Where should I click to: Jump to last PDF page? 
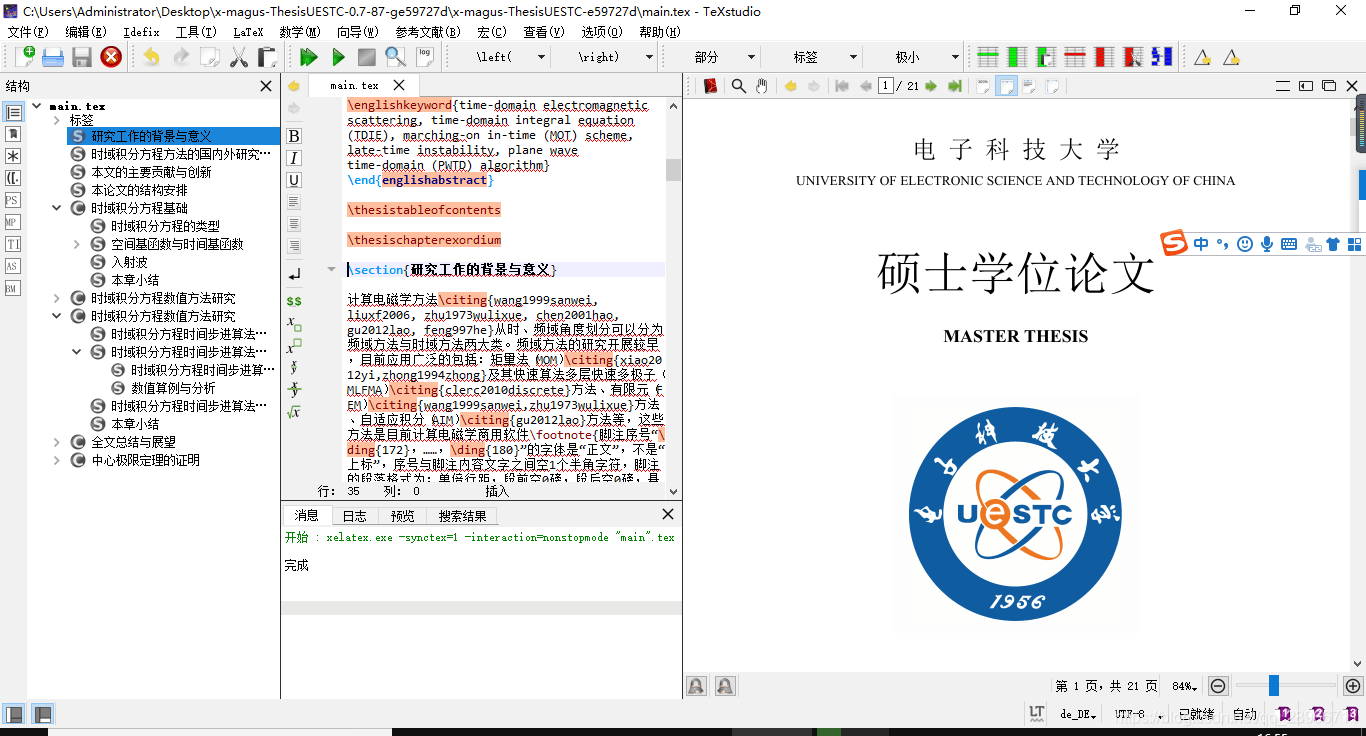point(955,86)
